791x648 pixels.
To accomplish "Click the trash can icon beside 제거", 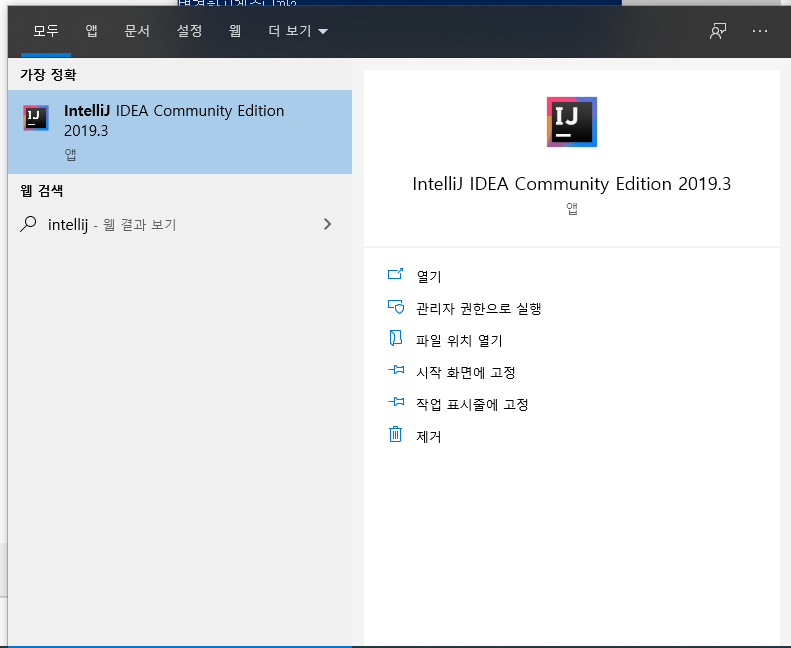I will click(395, 434).
